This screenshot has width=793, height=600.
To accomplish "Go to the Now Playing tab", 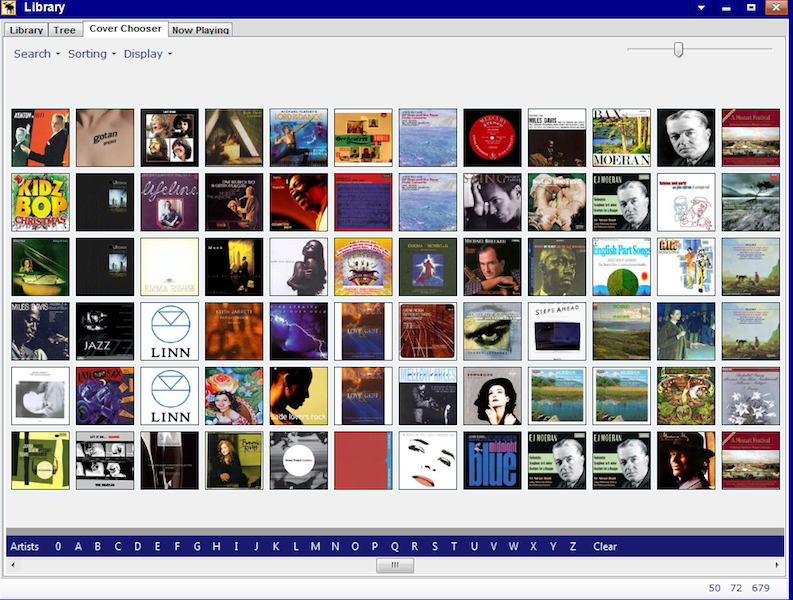I will pos(200,30).
